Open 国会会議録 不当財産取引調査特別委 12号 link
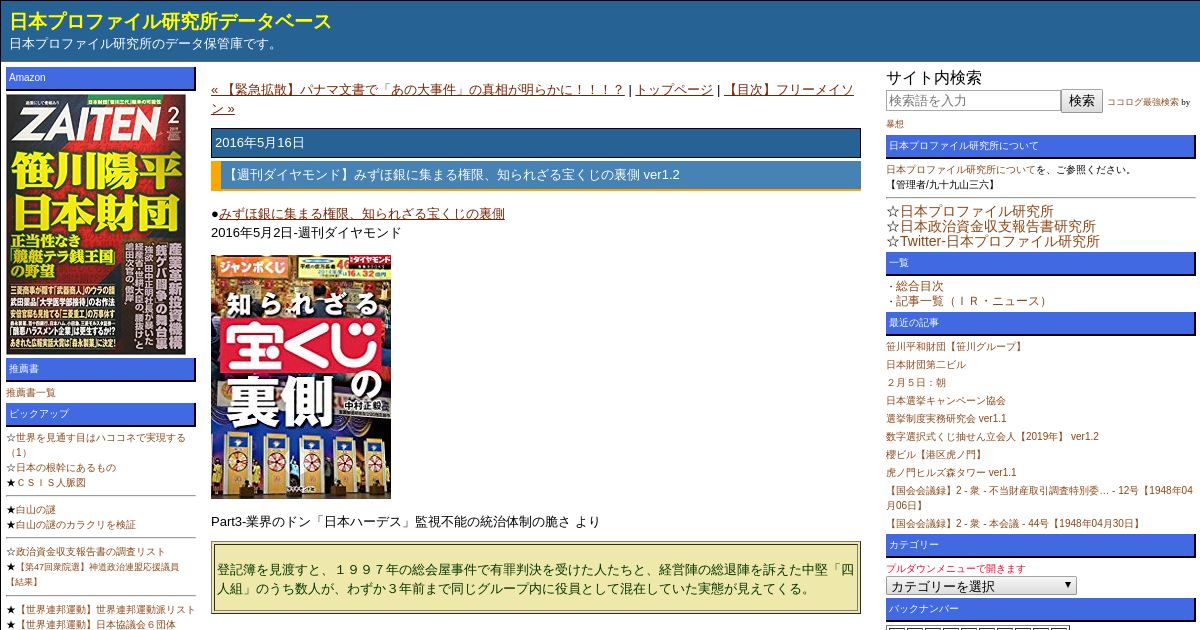The width and height of the screenshot is (1200, 630). coord(1039,498)
